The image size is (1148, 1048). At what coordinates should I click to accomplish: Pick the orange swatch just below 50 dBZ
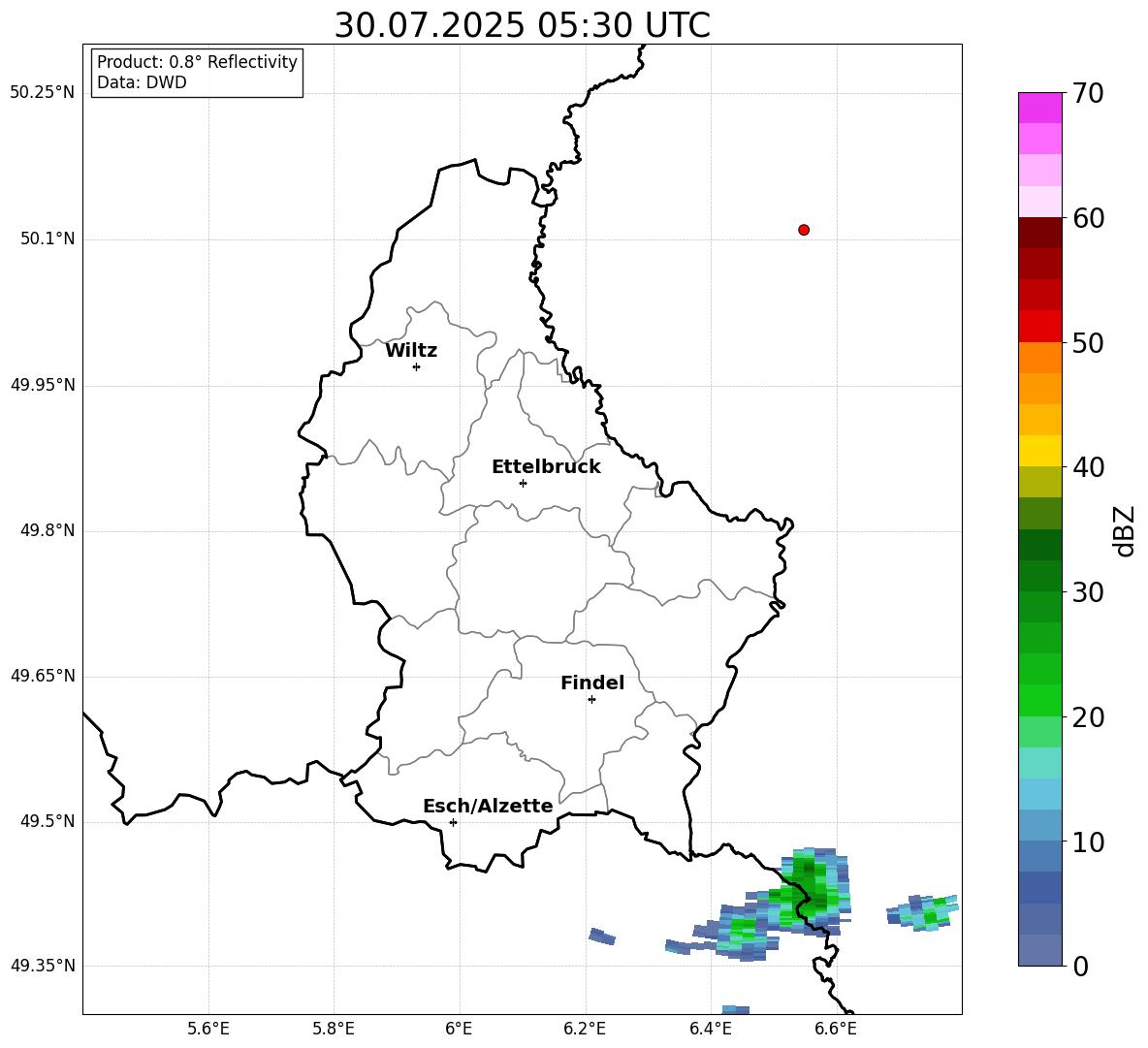1039,358
